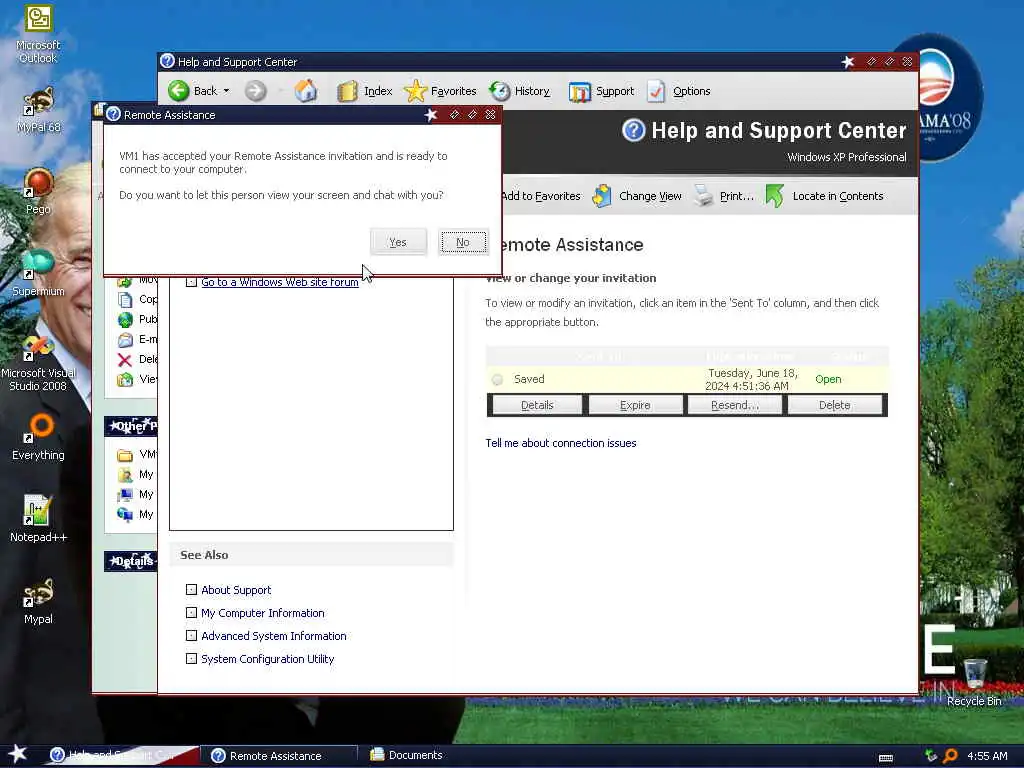
Task: Click the green Back arrow icon
Action: click(x=178, y=91)
